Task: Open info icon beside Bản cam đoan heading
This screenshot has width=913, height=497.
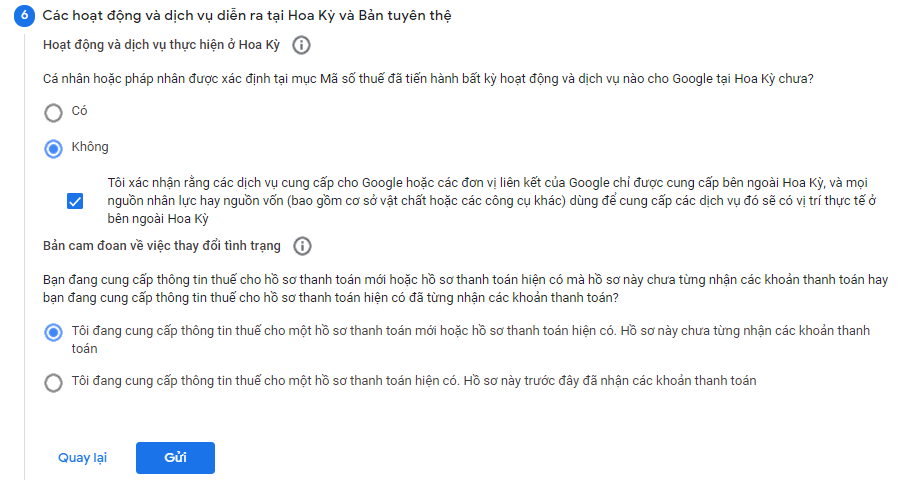Action: pyautogui.click(x=303, y=246)
